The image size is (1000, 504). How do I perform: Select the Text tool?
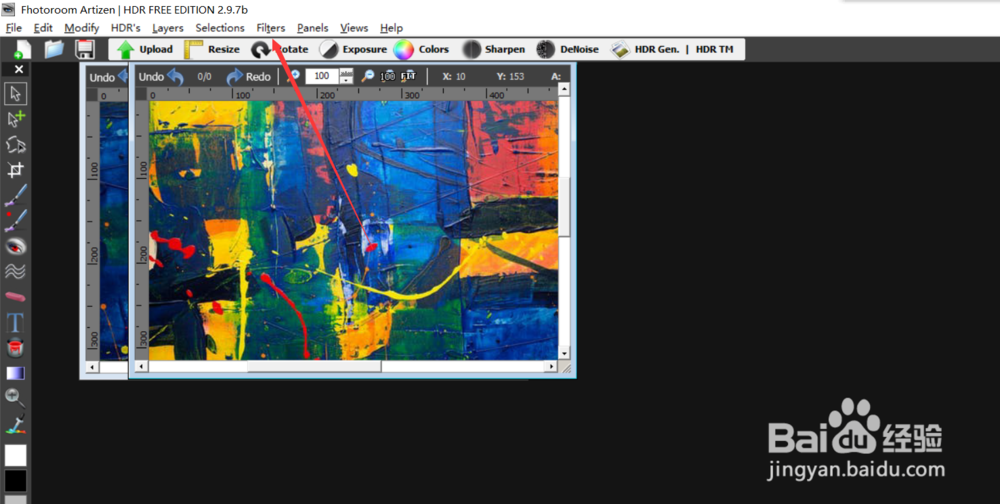15,322
